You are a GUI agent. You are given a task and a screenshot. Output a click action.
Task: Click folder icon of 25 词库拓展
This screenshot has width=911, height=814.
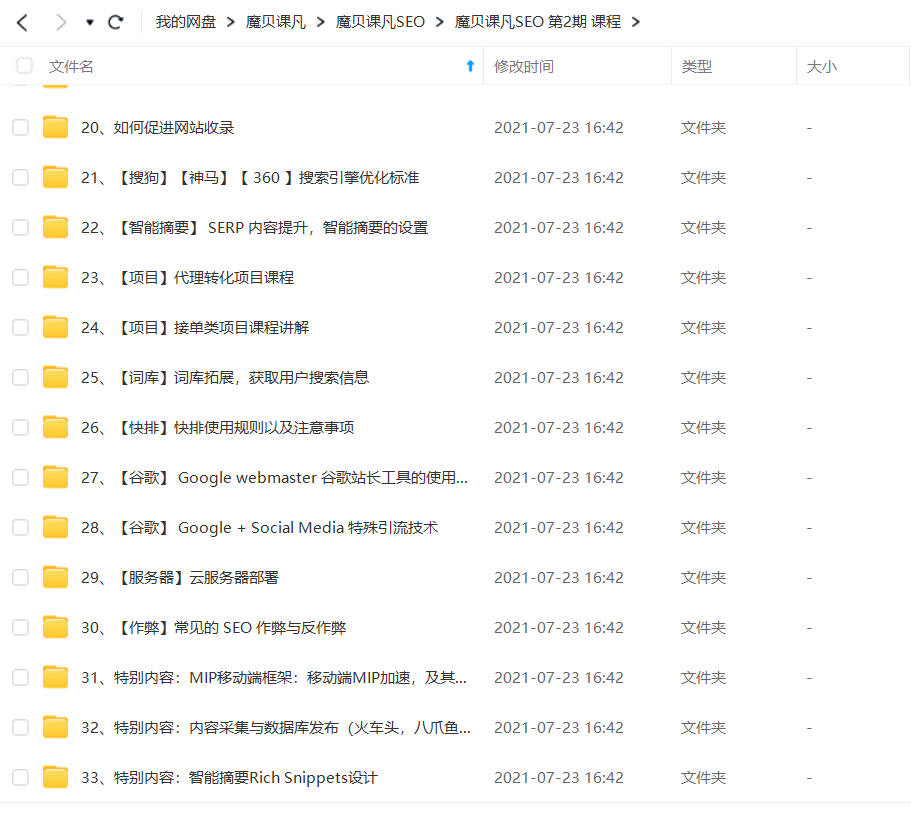55,376
